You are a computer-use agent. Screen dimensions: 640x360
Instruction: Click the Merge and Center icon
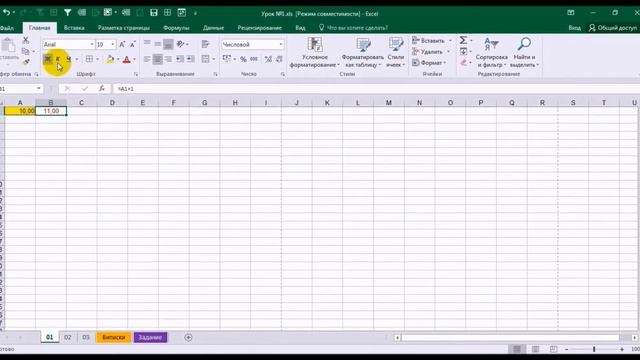(x=205, y=59)
